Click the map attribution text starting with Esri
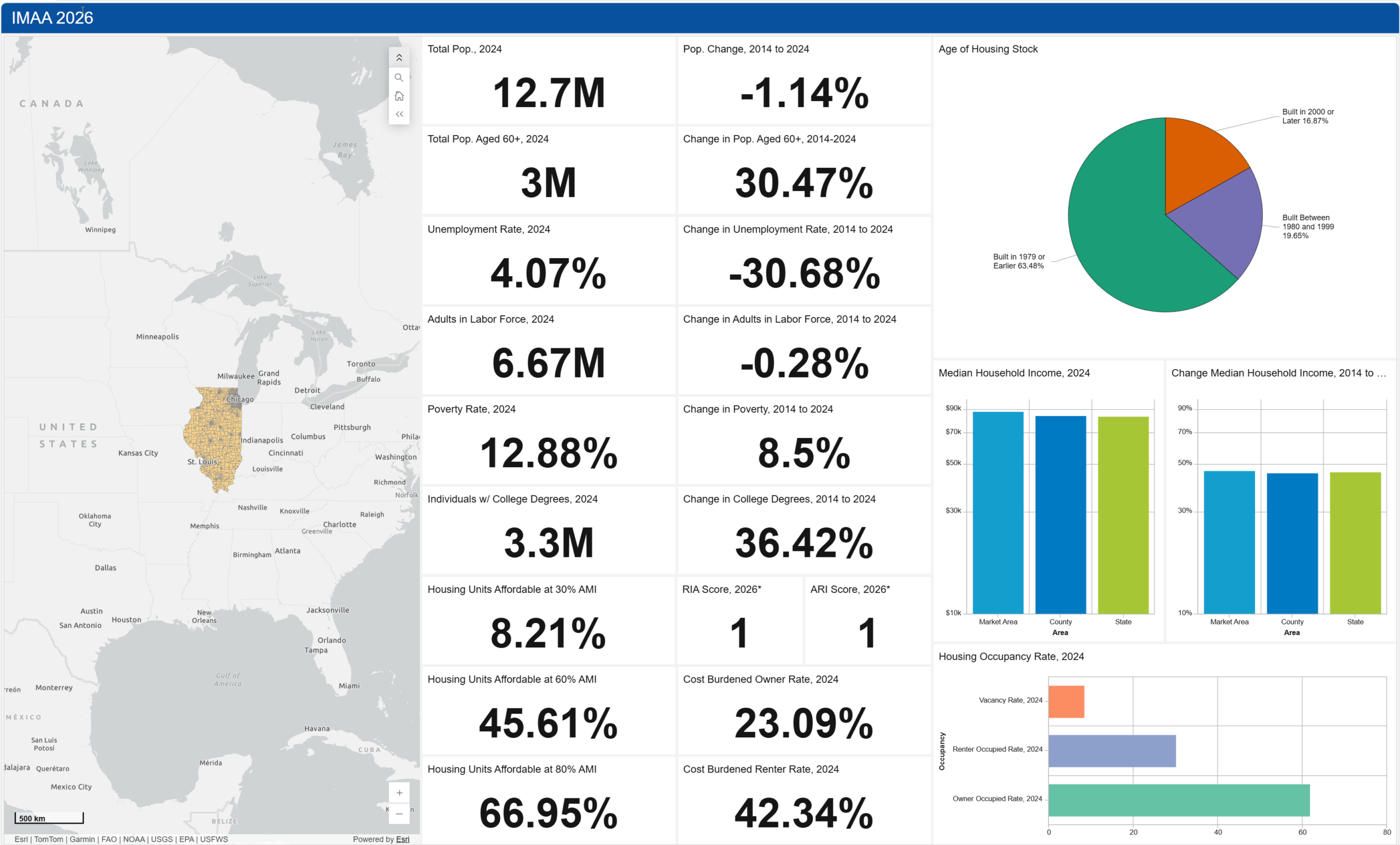1400x845 pixels. pyautogui.click(x=121, y=840)
